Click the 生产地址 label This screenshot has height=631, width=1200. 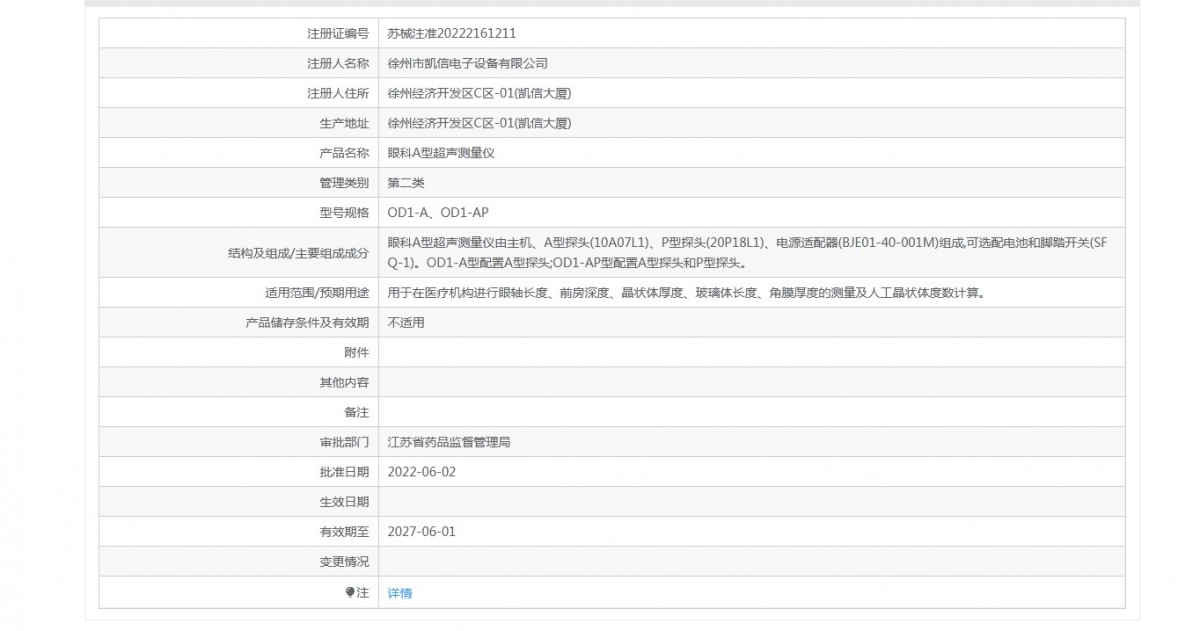point(343,123)
